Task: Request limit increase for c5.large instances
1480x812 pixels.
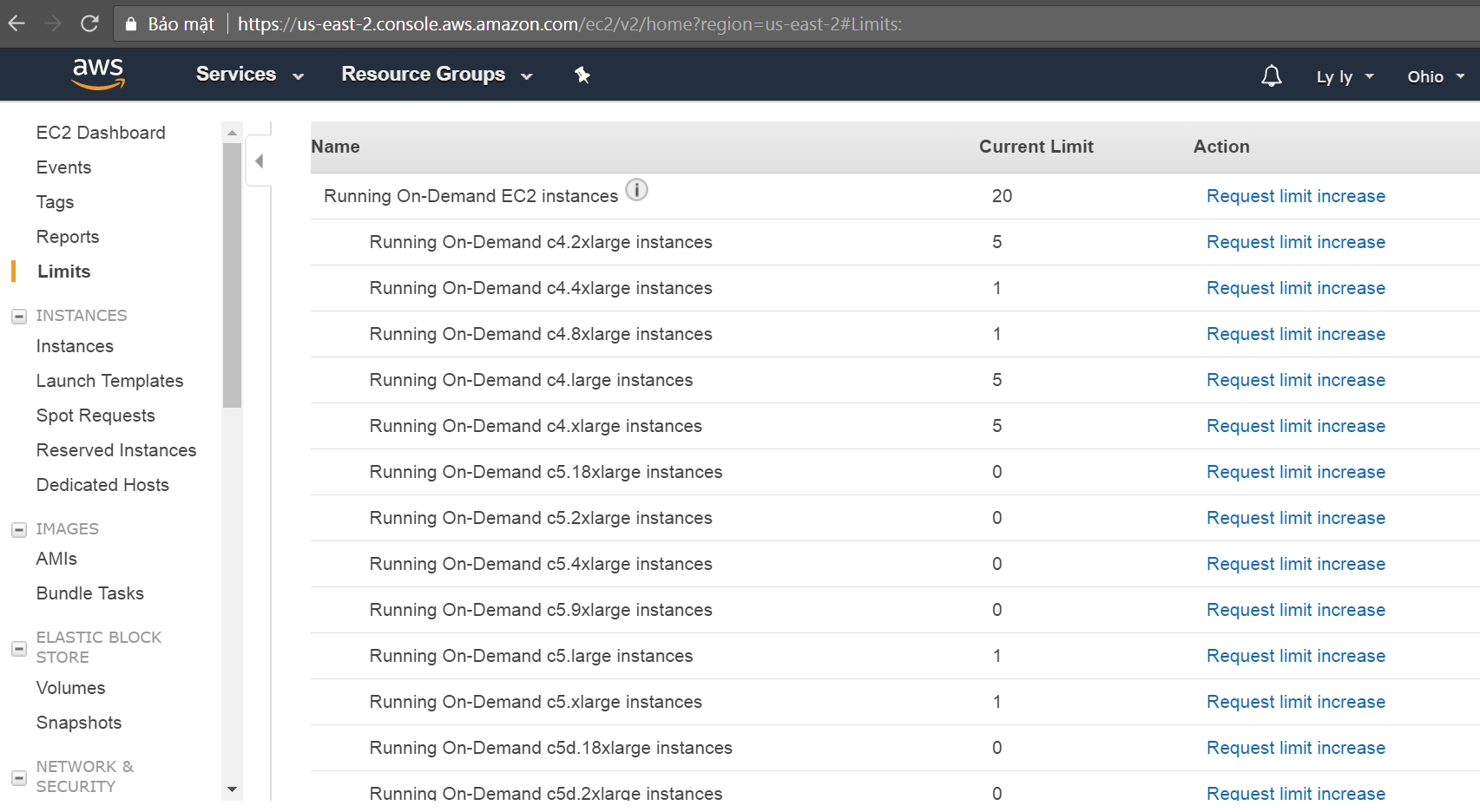Action: point(1295,656)
